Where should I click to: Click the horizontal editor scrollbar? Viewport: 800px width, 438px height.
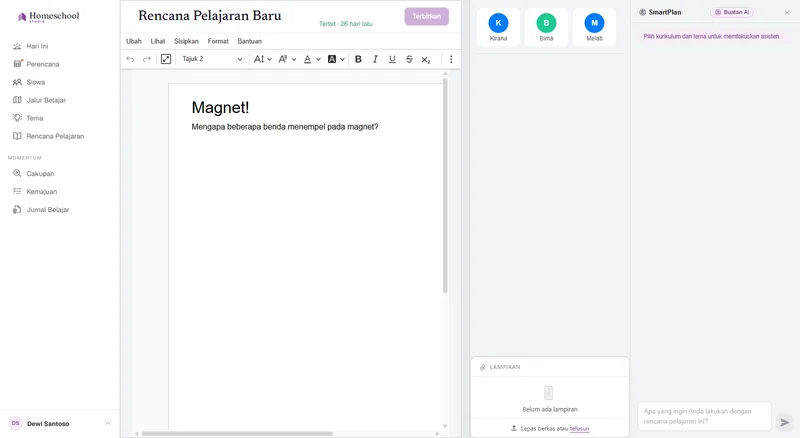(237, 434)
